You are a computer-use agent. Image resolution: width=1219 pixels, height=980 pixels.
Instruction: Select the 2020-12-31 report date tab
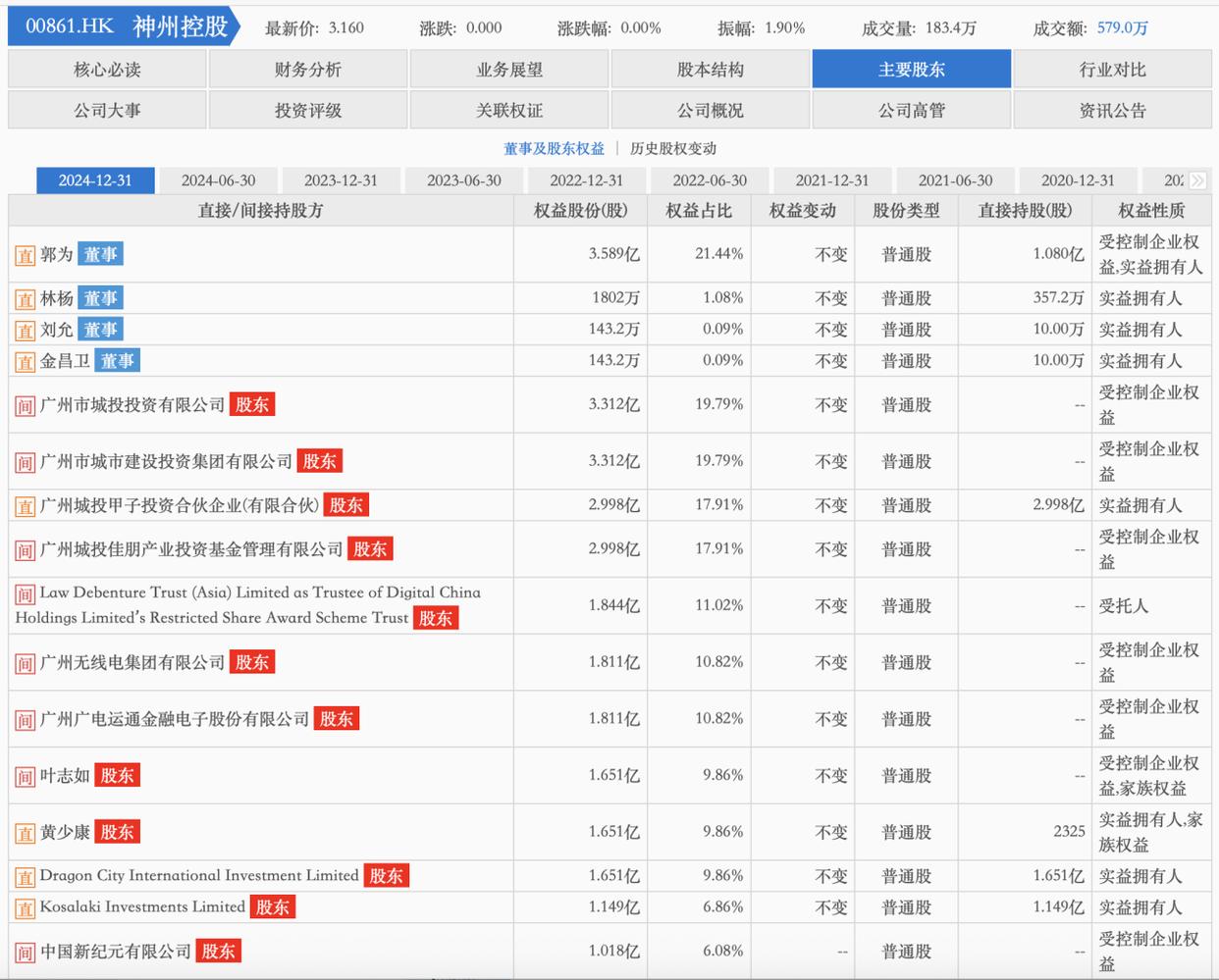[x=1078, y=181]
